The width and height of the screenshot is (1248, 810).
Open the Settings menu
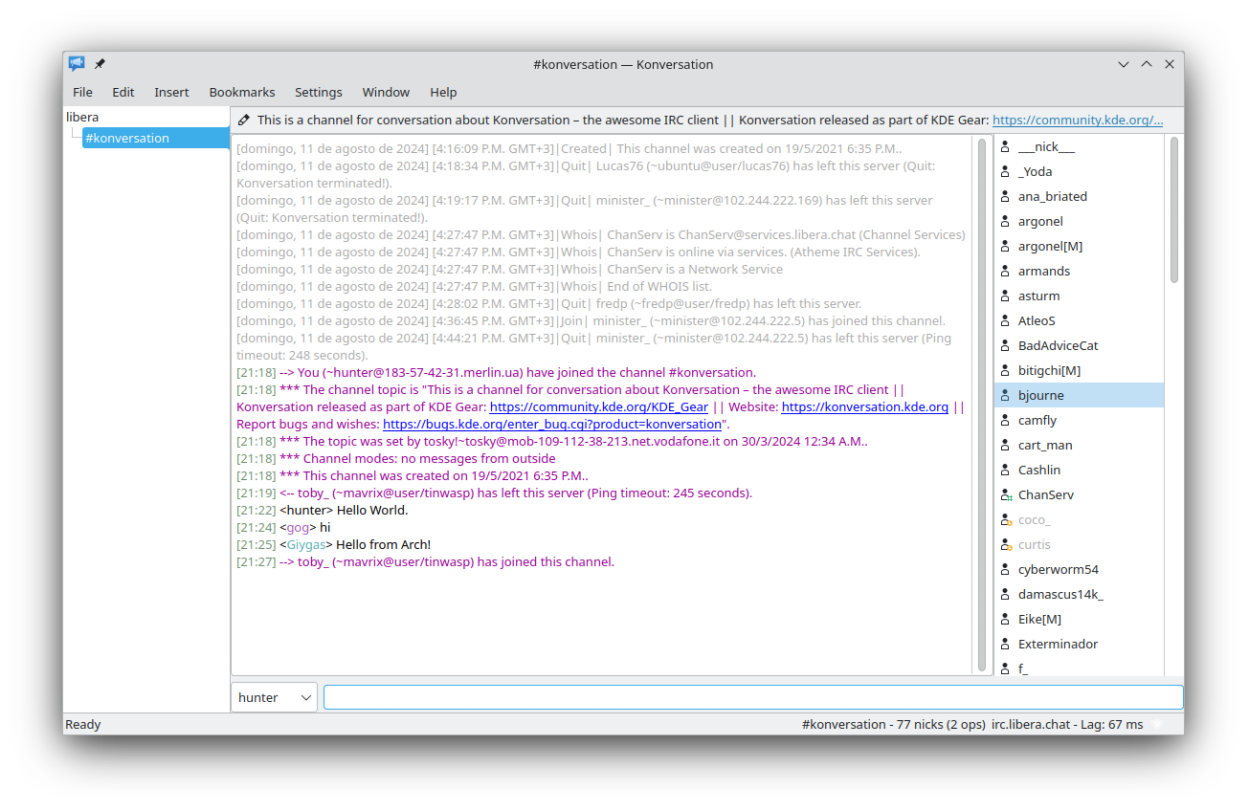click(x=318, y=92)
